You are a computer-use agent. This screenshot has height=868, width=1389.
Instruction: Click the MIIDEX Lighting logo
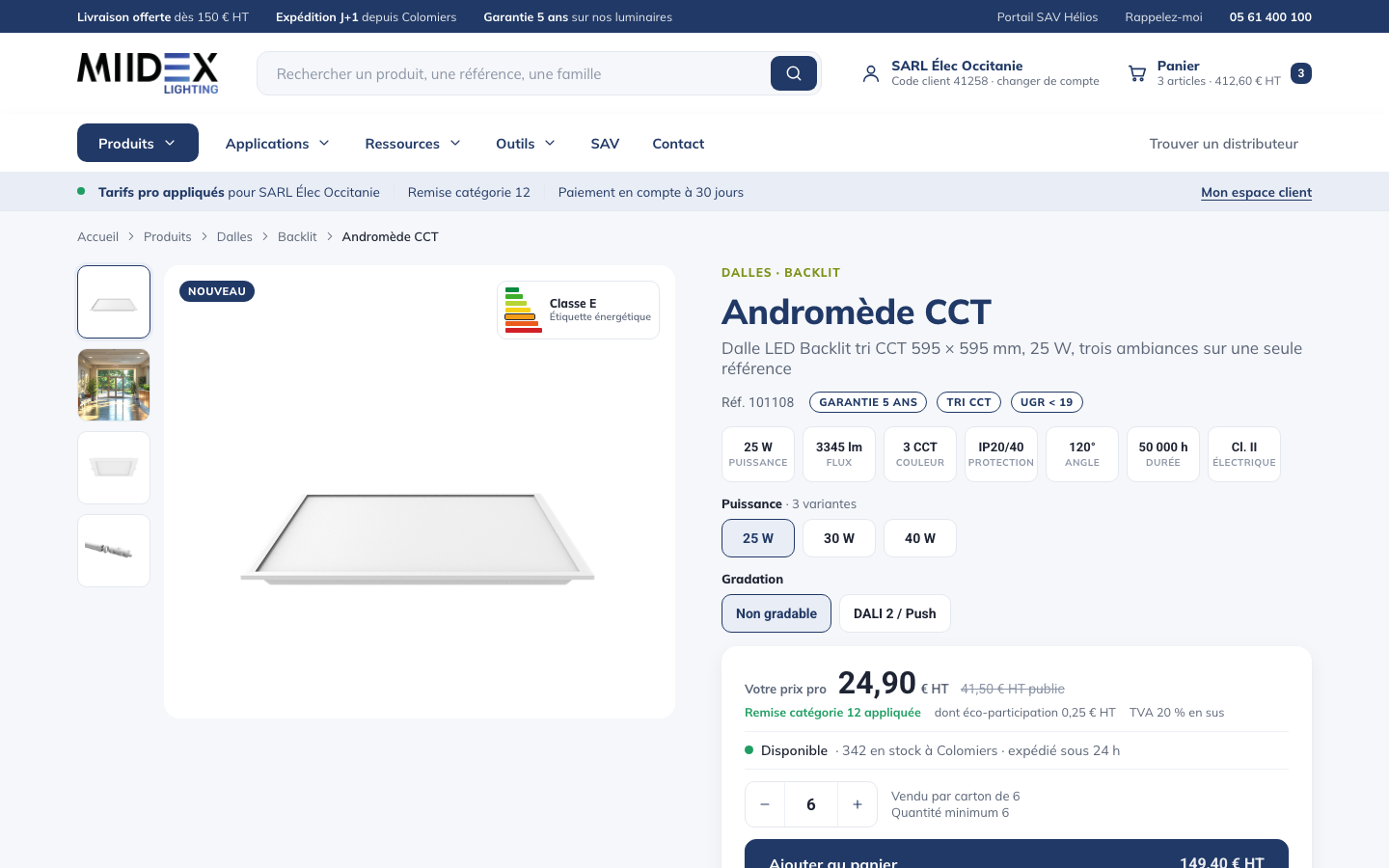148,73
